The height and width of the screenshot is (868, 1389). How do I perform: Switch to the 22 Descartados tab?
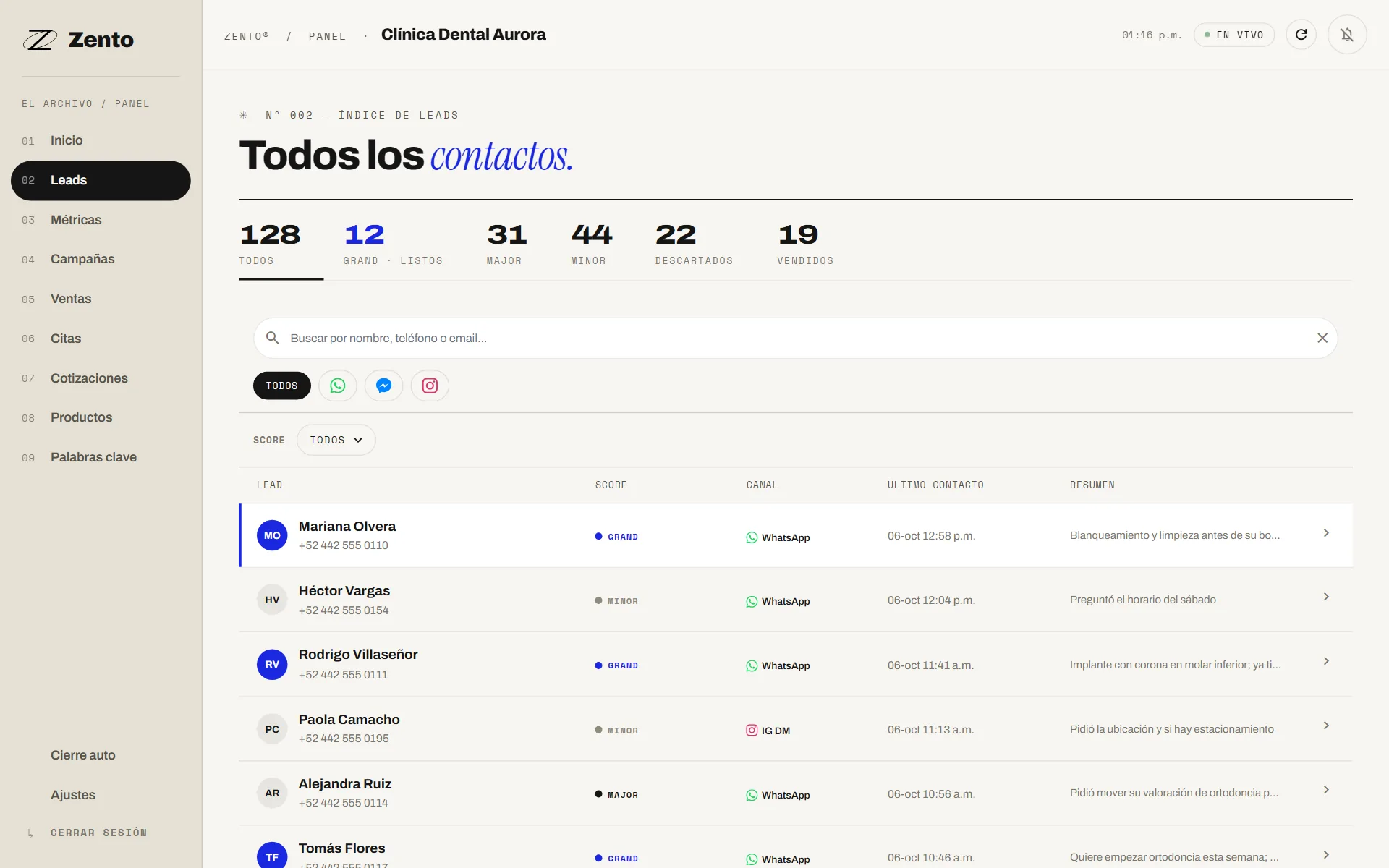pyautogui.click(x=694, y=244)
